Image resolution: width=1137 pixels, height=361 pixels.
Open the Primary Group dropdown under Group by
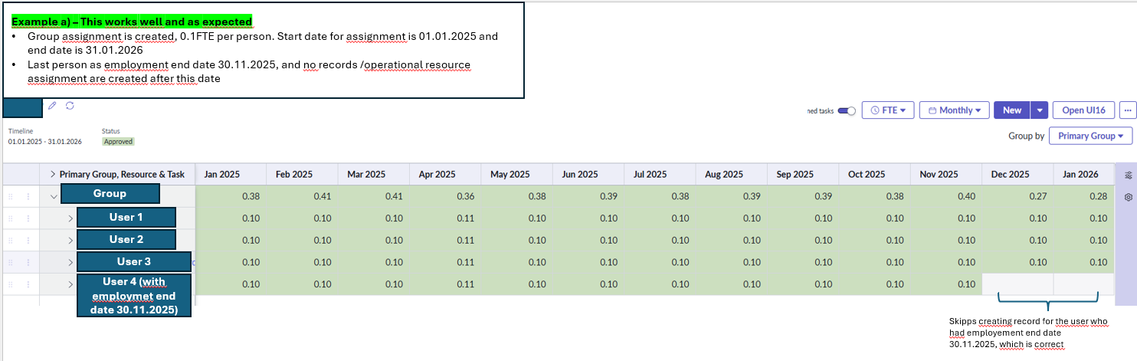pos(1091,136)
